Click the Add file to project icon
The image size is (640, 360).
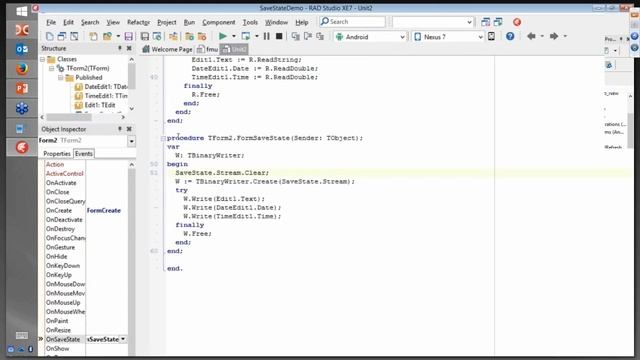(x=189, y=37)
